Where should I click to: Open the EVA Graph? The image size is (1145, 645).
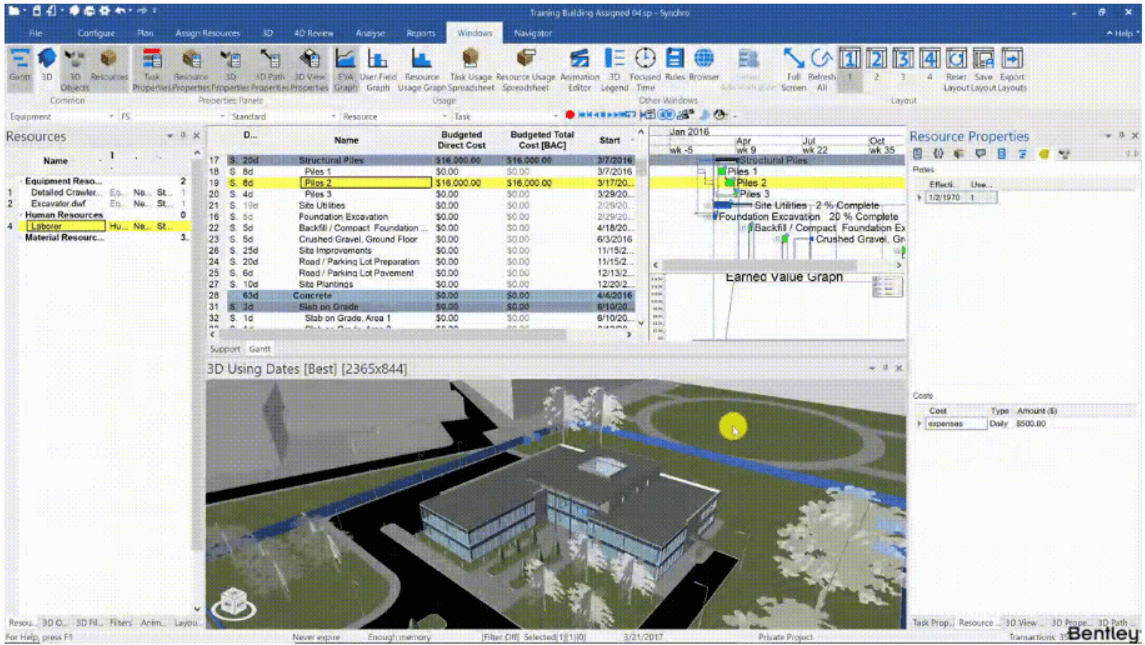click(345, 69)
